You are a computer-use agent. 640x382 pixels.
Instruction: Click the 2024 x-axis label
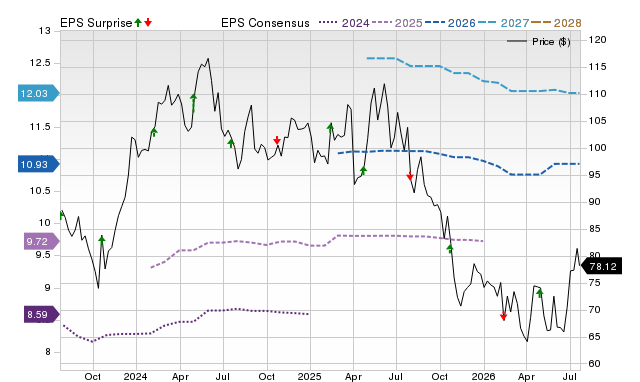pyautogui.click(x=136, y=376)
